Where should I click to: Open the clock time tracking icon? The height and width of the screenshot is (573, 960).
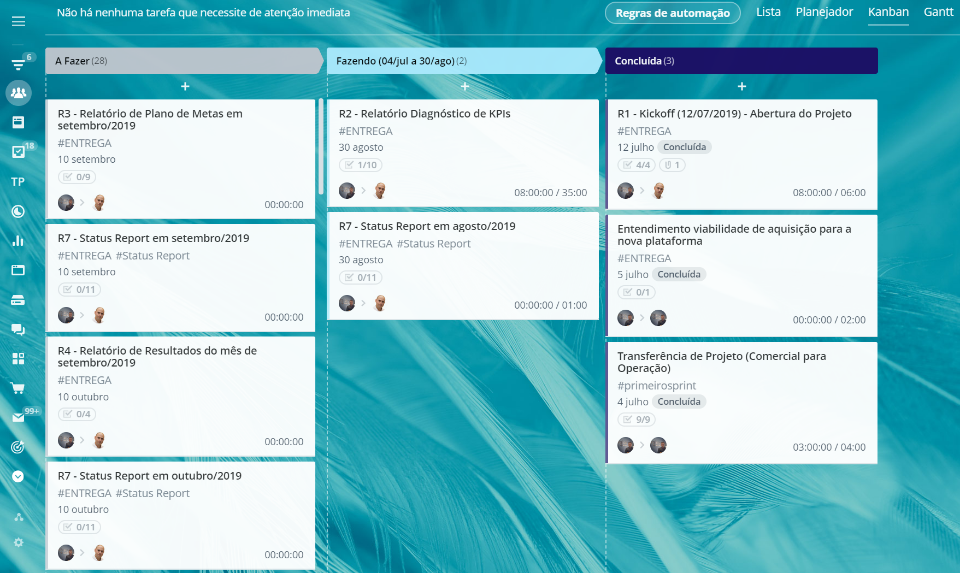pos(18,211)
